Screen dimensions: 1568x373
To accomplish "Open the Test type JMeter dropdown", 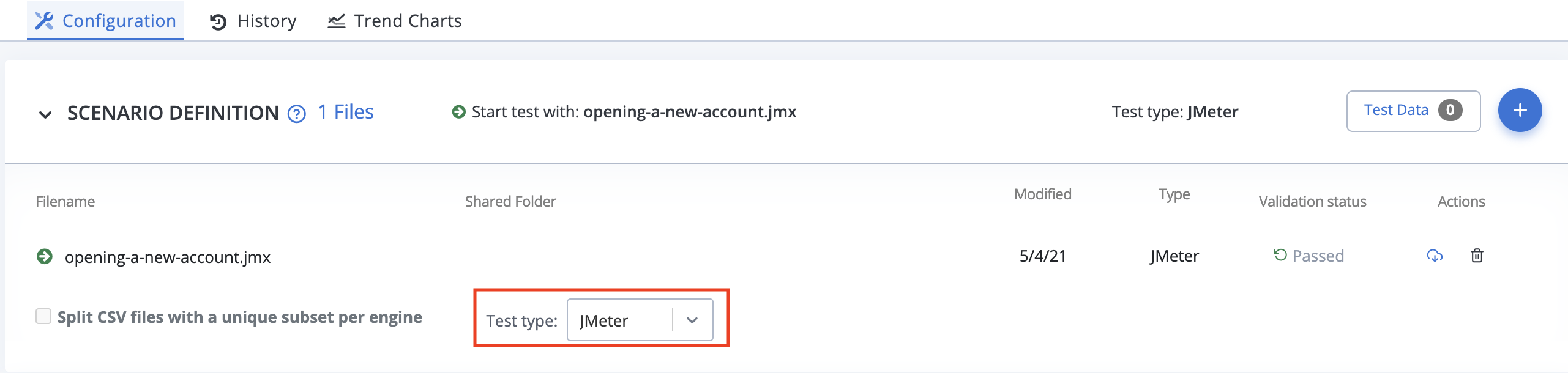I will click(x=640, y=320).
